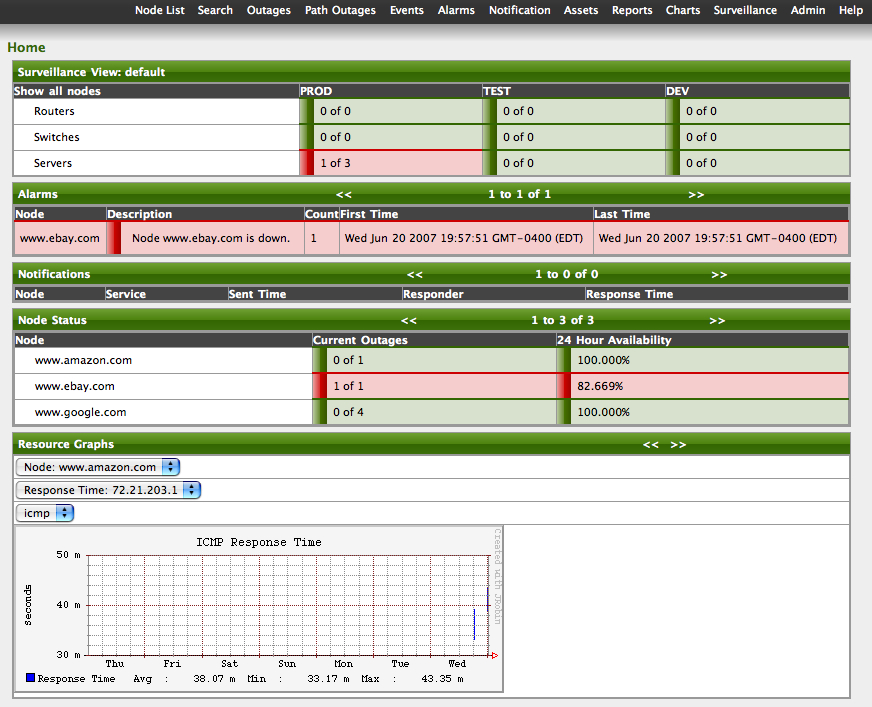Open the Outages menu
The image size is (872, 707).
268,11
